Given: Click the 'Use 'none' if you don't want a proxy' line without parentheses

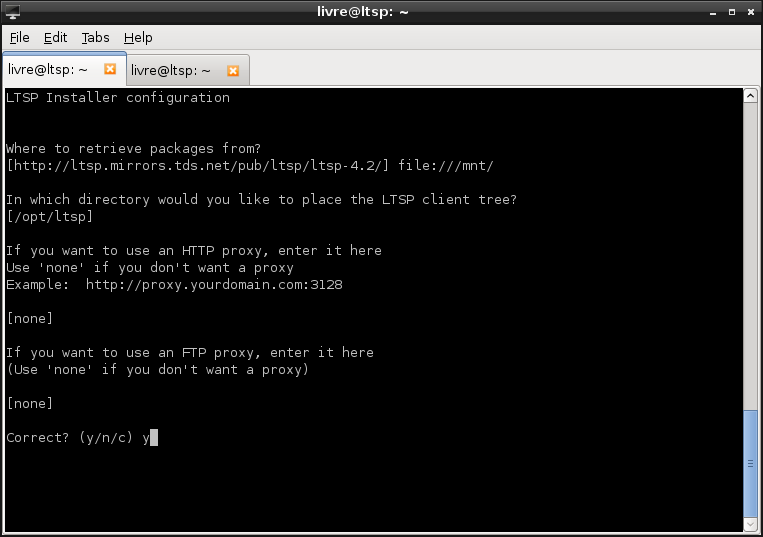Looking at the screenshot, I should (150, 268).
